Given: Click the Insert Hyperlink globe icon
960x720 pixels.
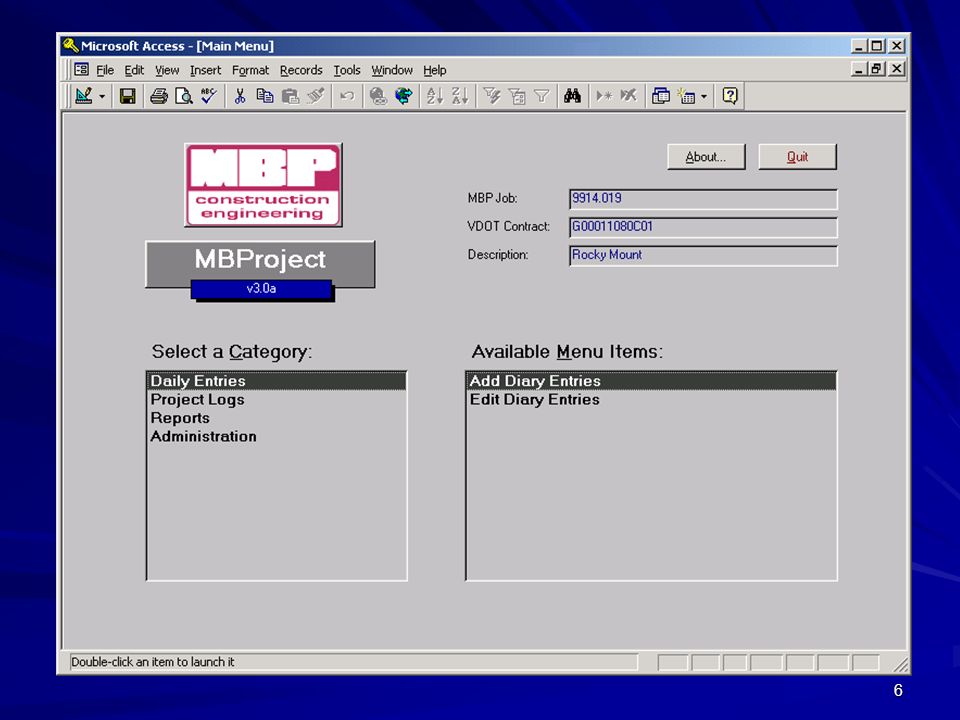Looking at the screenshot, I should [x=378, y=96].
